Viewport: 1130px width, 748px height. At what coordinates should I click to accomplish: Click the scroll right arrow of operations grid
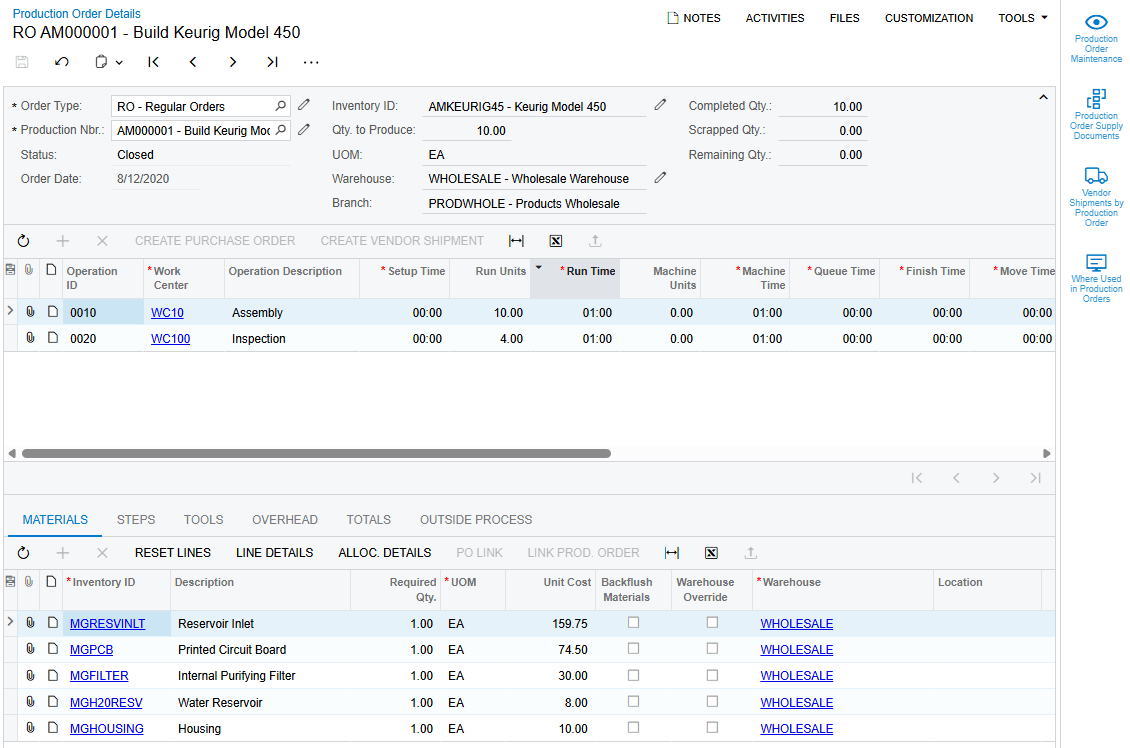pyautogui.click(x=1046, y=453)
